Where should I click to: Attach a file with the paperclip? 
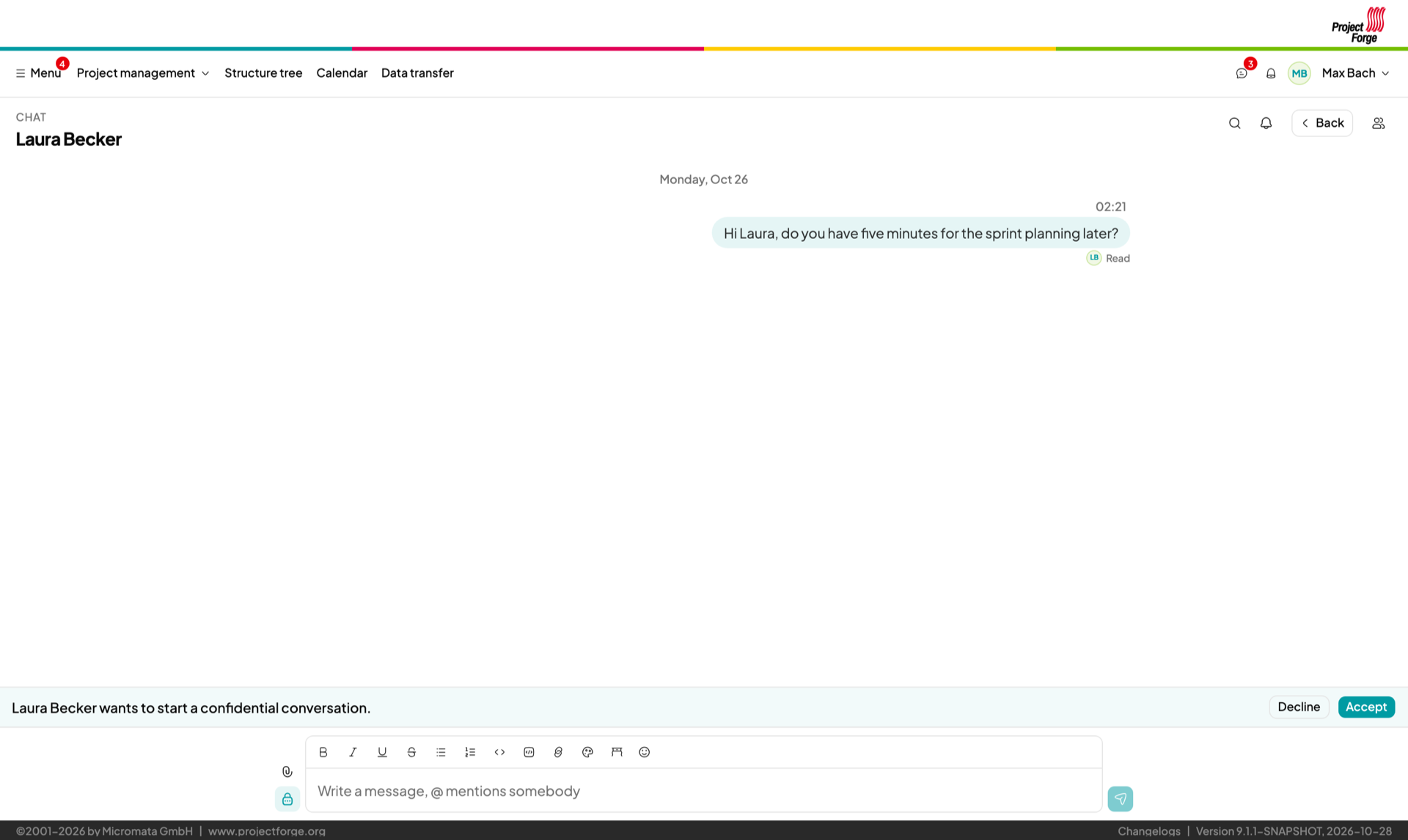click(287, 772)
